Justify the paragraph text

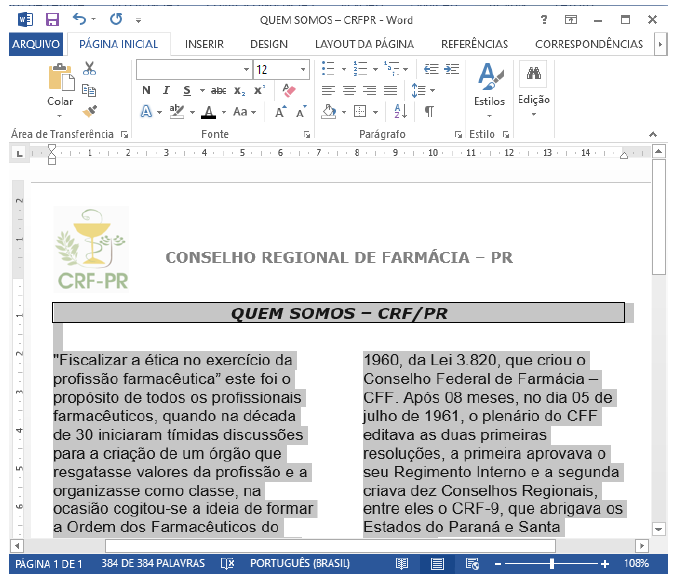tap(391, 91)
